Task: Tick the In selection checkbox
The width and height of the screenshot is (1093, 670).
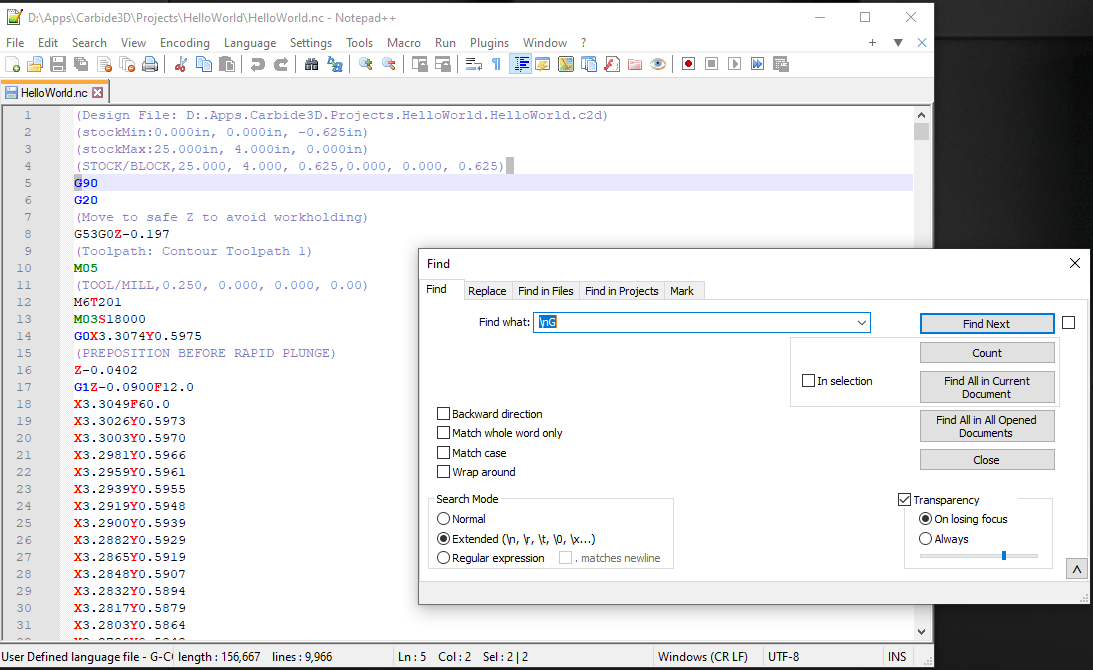Action: click(809, 381)
